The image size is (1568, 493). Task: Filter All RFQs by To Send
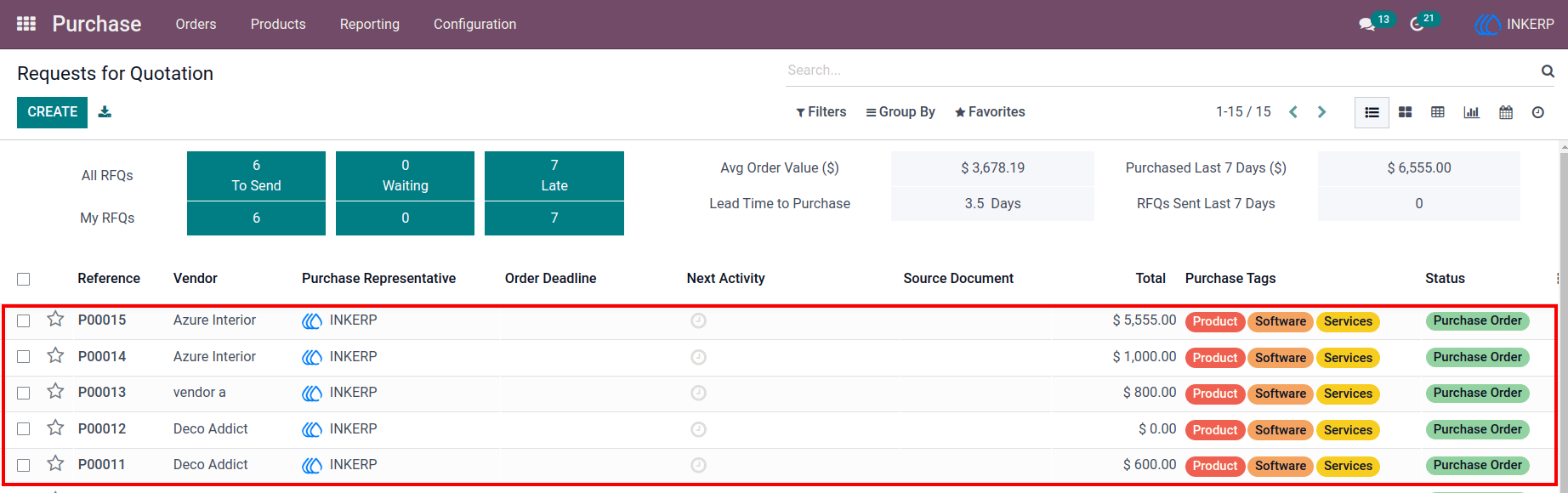click(x=256, y=176)
